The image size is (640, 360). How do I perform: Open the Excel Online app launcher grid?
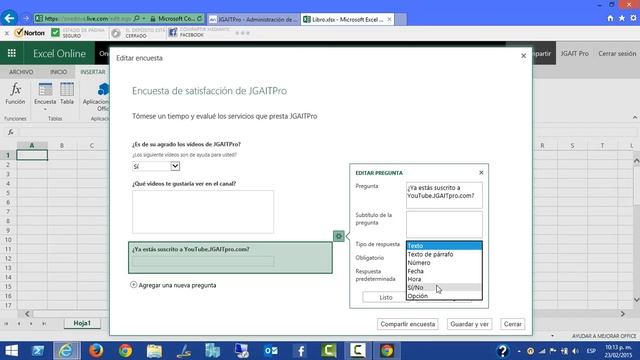tap(12, 53)
